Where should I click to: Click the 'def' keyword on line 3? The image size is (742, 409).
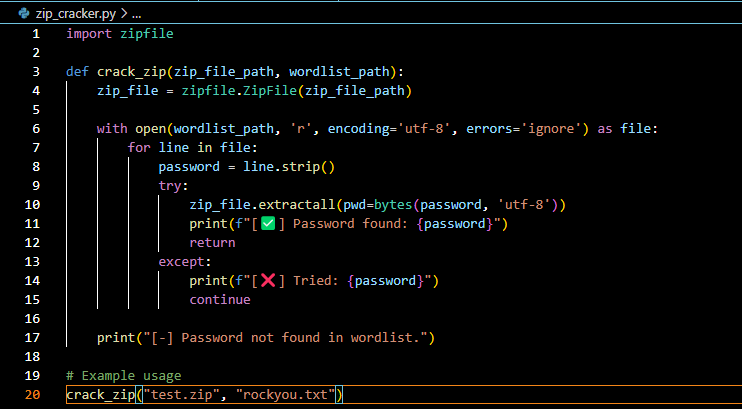[x=78, y=72]
